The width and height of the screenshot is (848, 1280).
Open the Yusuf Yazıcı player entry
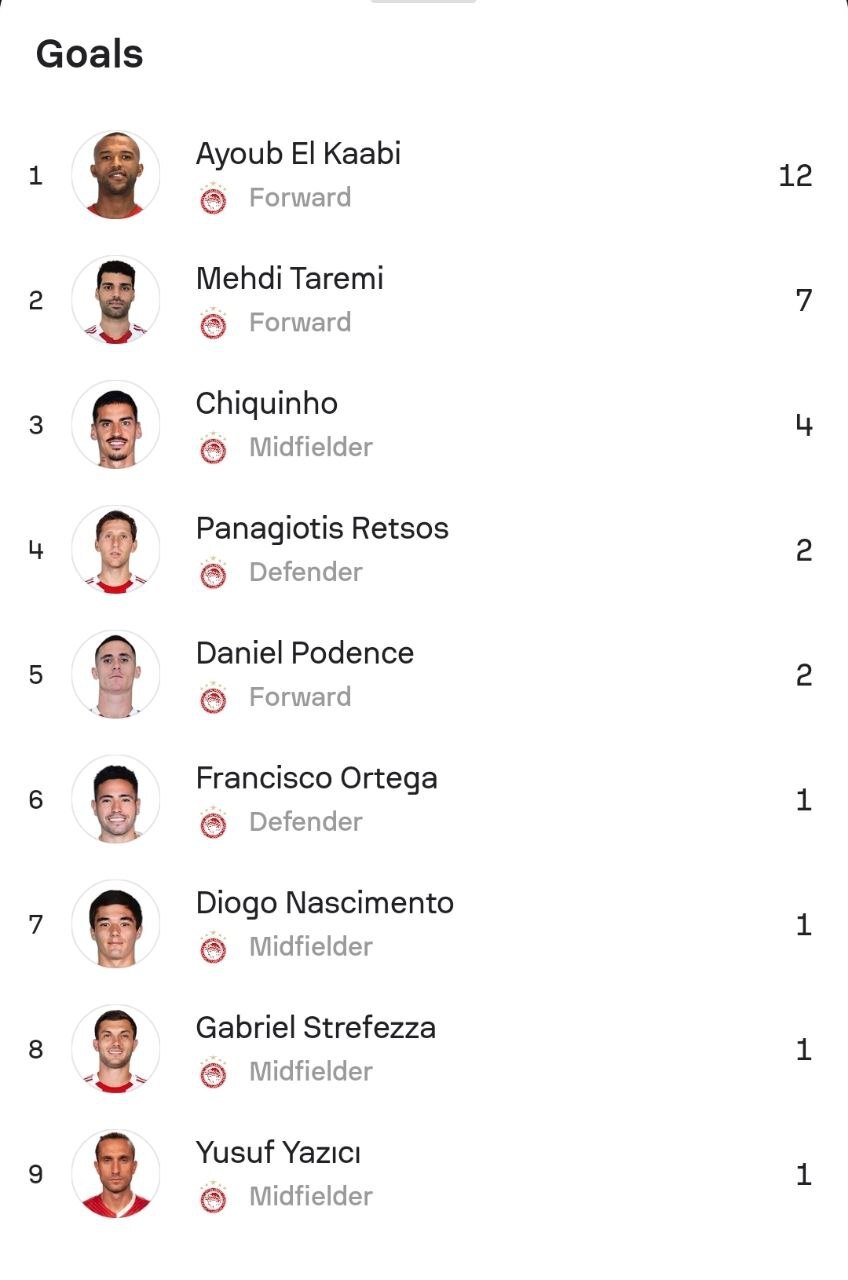pyautogui.click(x=278, y=1152)
